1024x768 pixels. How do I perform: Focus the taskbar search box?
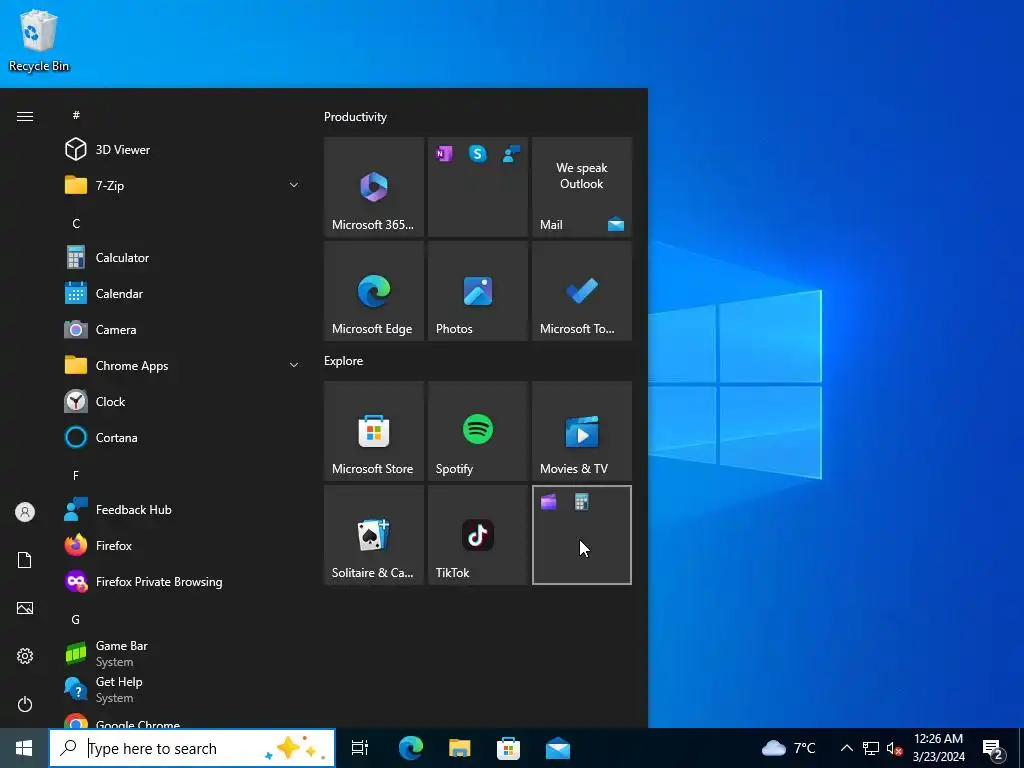click(x=192, y=748)
